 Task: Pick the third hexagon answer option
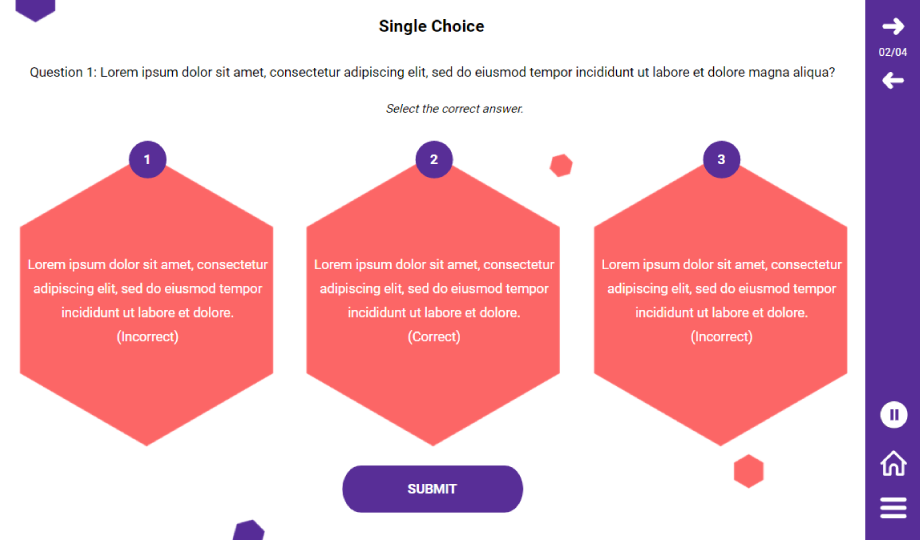(721, 300)
